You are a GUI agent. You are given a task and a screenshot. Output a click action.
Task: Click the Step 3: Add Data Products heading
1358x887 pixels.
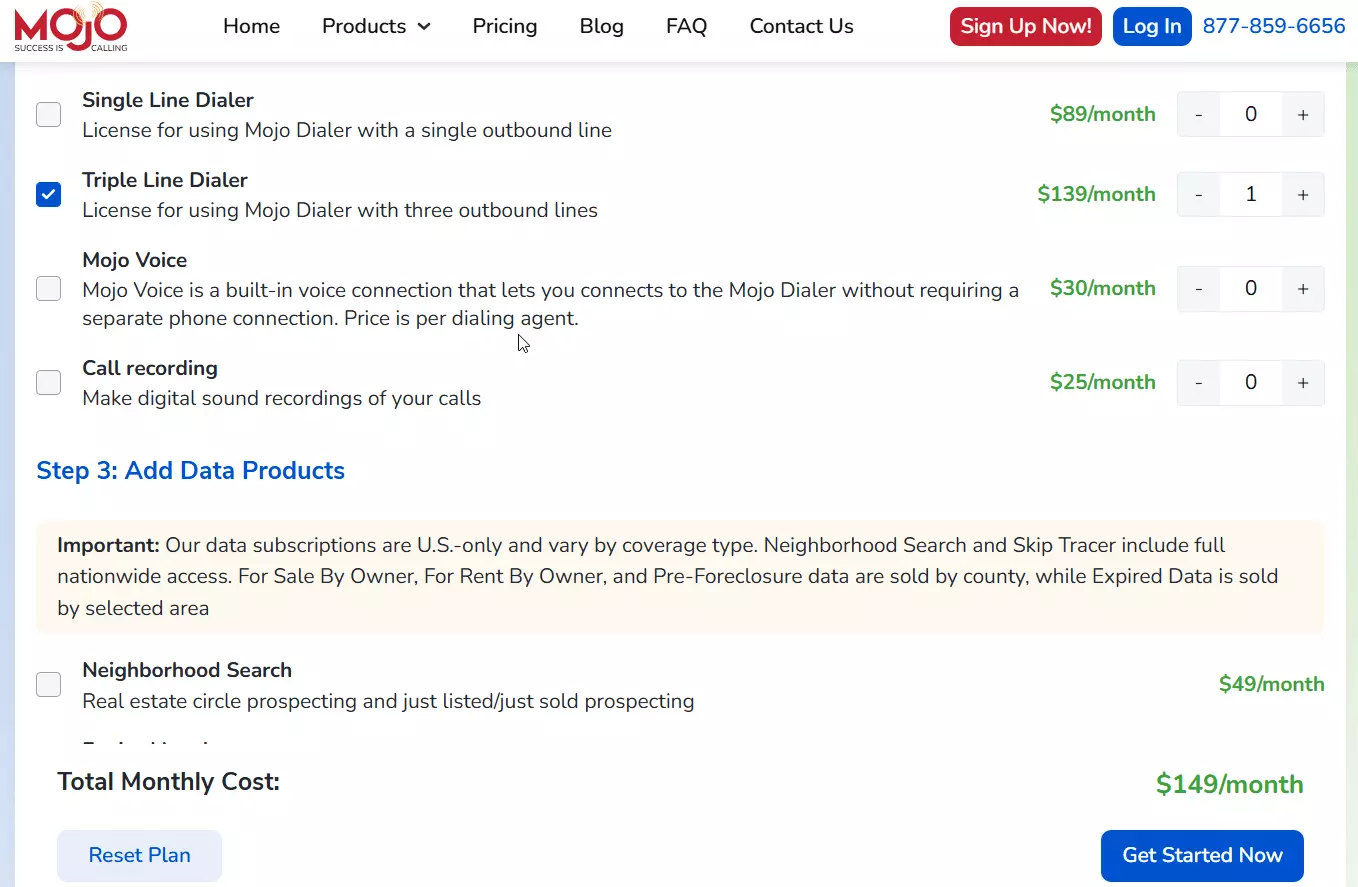coord(191,471)
